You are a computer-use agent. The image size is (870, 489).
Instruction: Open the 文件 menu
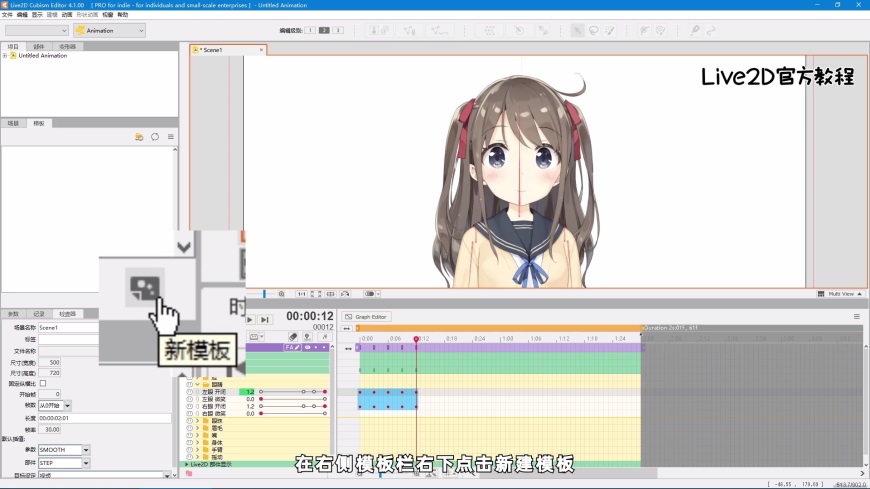coord(7,15)
